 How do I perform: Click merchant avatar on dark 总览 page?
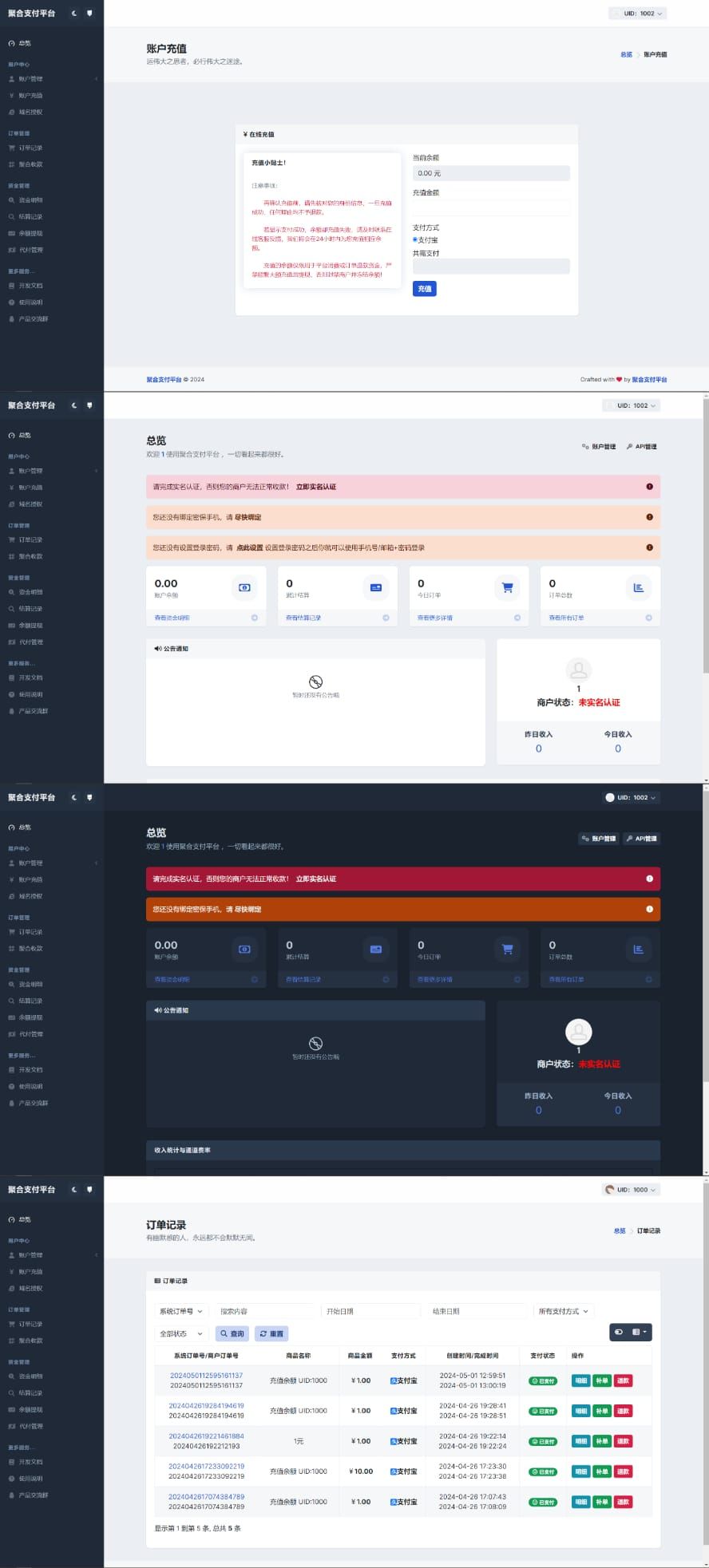578,1032
